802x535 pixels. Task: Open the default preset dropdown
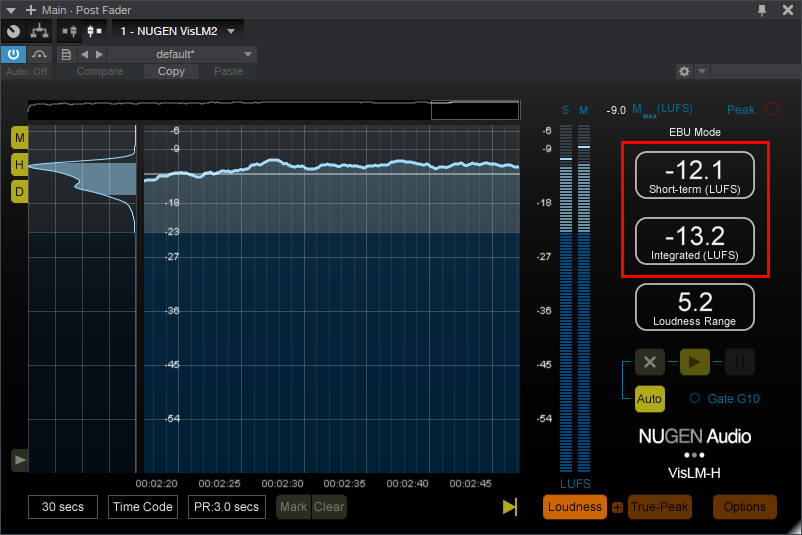click(182, 54)
